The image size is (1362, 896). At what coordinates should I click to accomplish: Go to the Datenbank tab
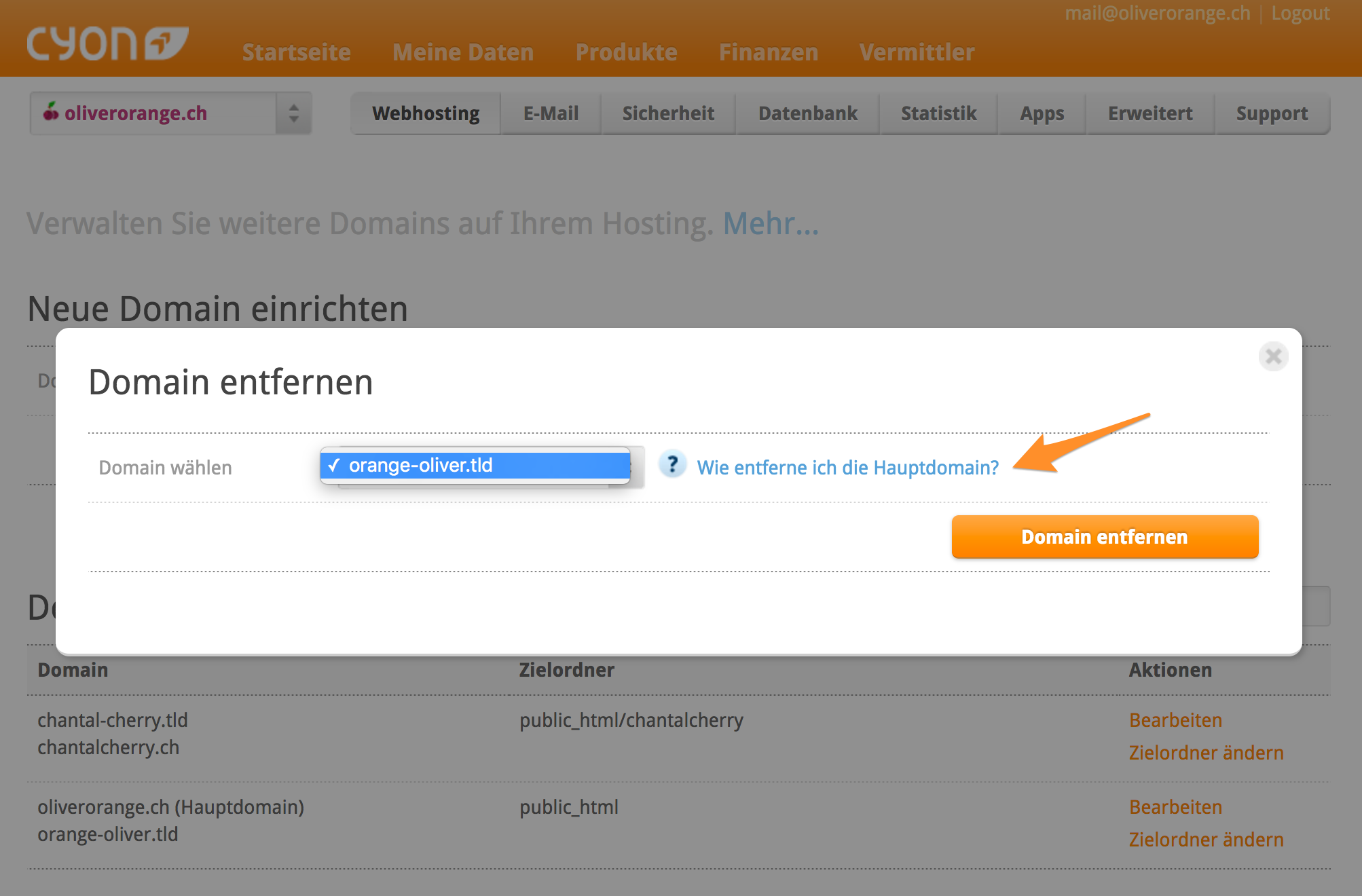click(807, 113)
